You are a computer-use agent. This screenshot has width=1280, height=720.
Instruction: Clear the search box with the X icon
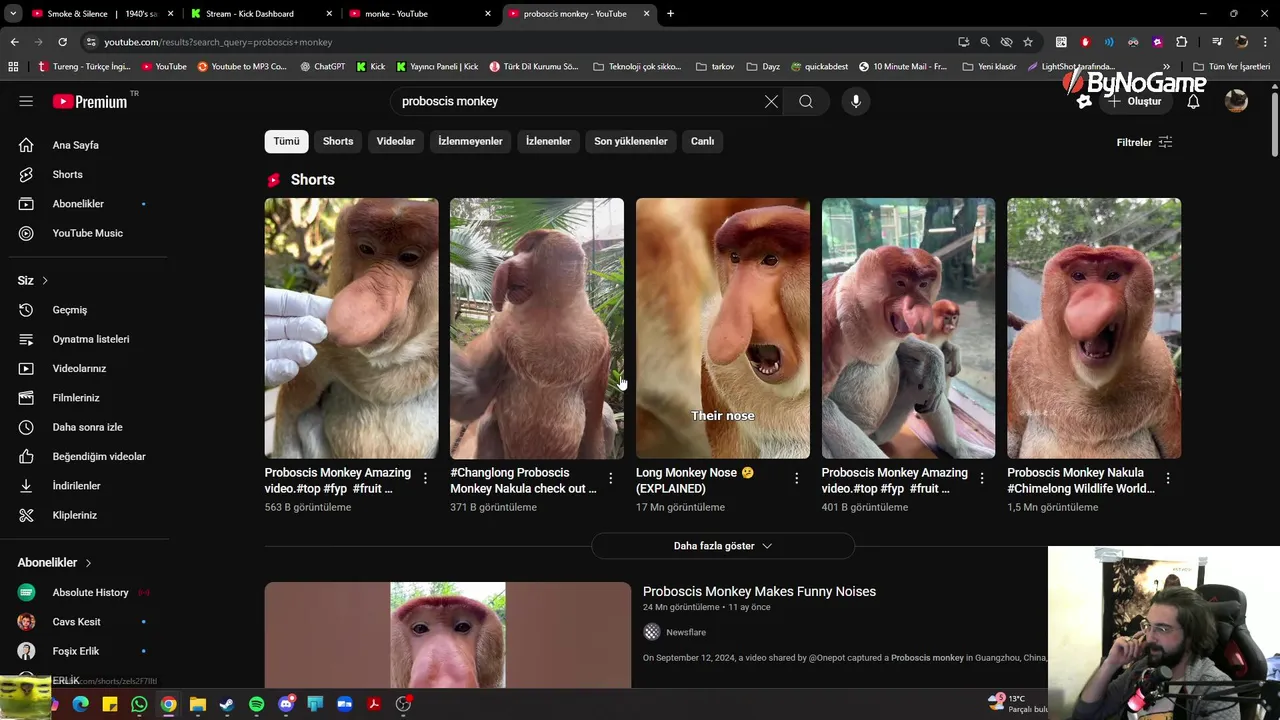click(771, 101)
